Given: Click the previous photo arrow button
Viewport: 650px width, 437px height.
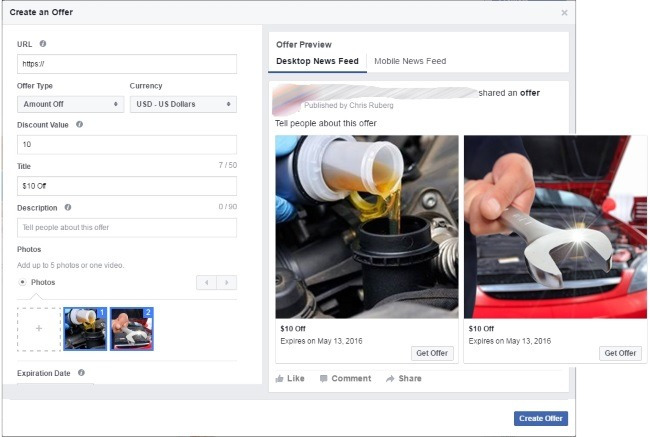Looking at the screenshot, I should pos(206,282).
